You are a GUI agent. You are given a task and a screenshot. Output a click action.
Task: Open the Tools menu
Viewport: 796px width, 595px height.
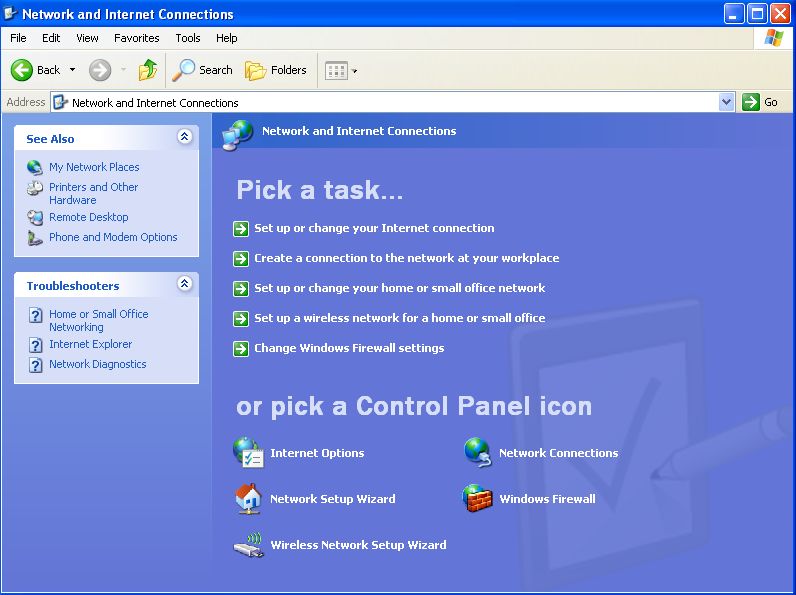pos(188,38)
